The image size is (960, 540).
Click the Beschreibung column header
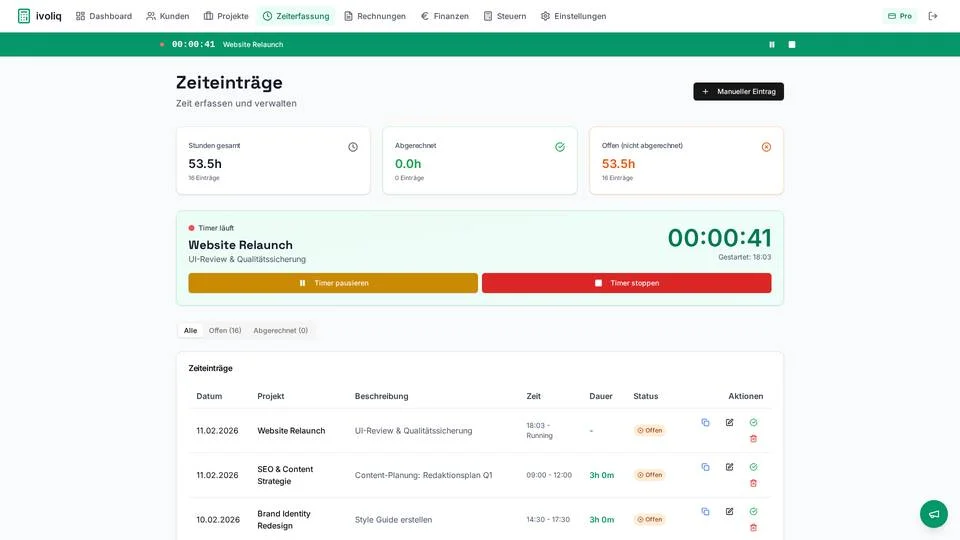pos(381,396)
